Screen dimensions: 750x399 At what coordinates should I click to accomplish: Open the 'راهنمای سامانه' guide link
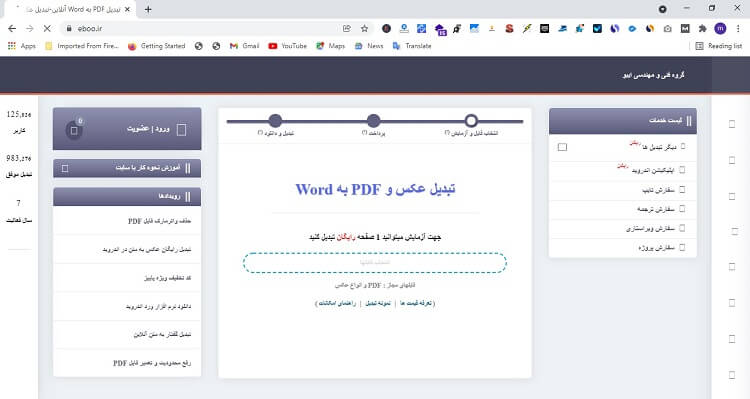coord(337,303)
